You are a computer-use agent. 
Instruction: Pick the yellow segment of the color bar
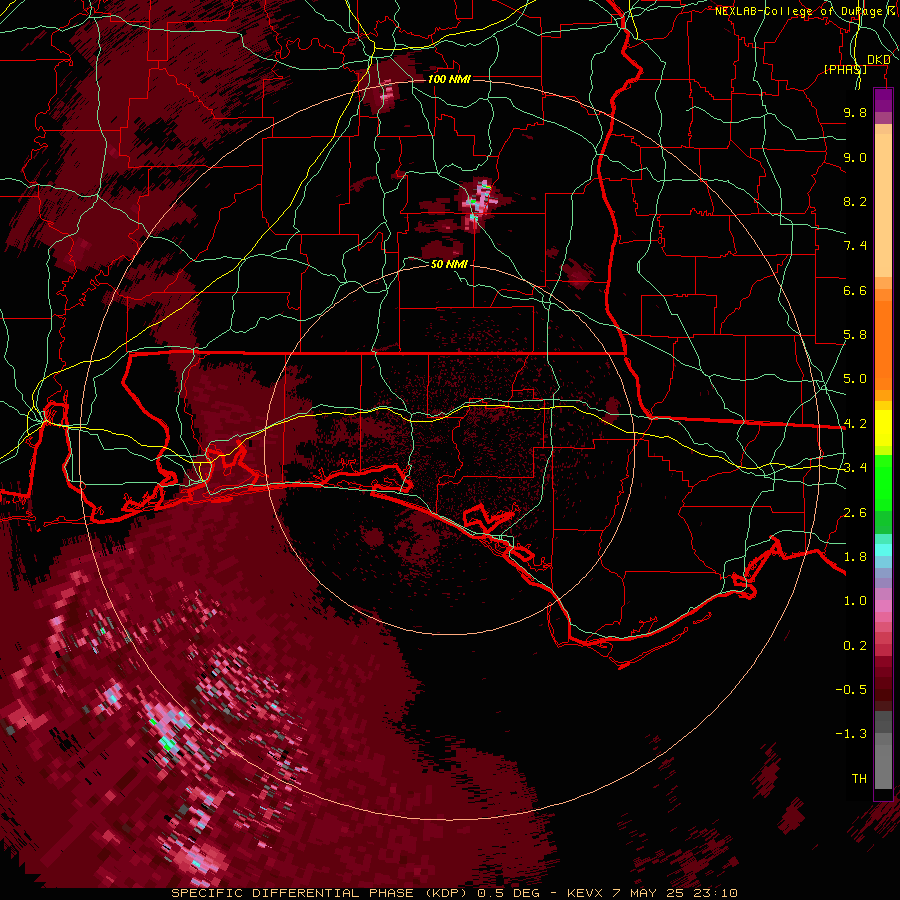883,428
